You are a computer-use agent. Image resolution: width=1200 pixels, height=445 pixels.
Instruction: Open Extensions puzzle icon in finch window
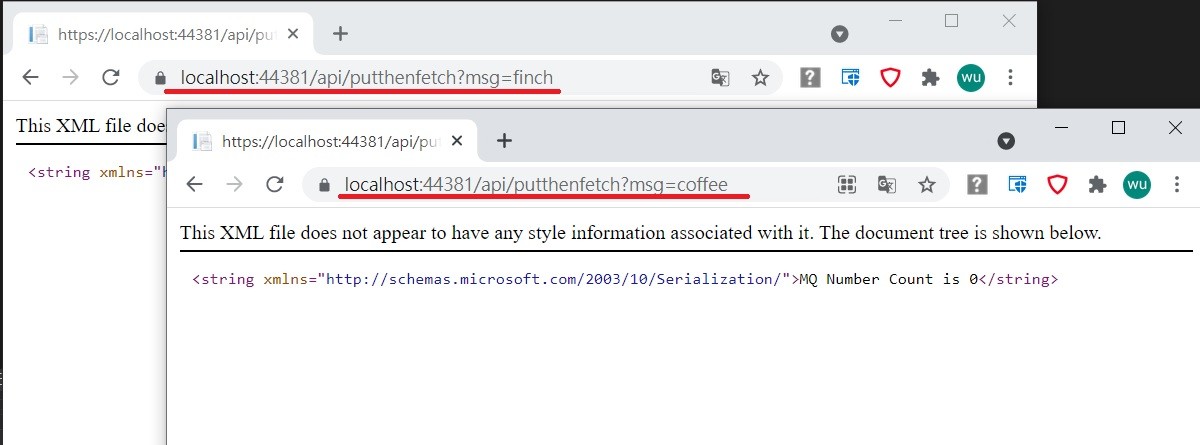point(930,77)
